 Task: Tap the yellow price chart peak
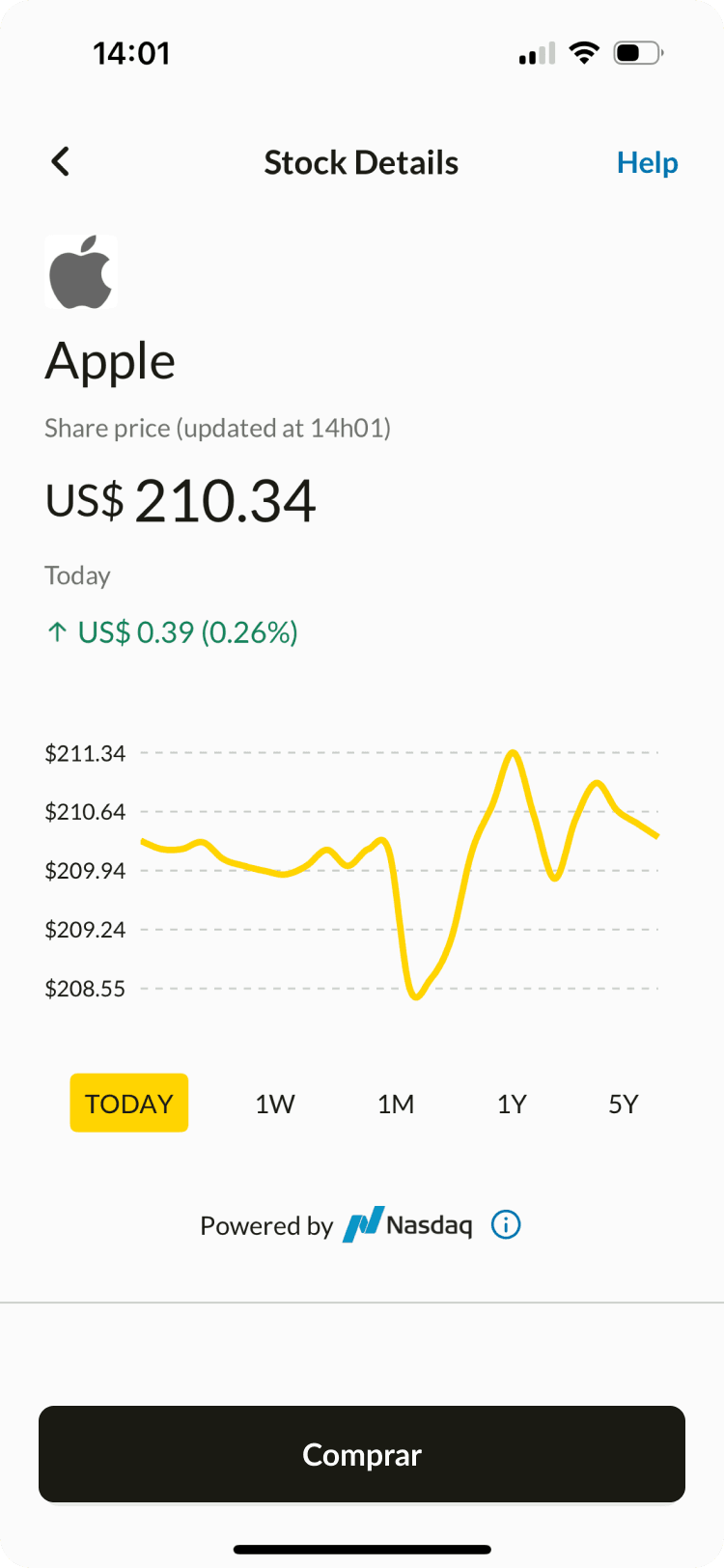[x=513, y=752]
